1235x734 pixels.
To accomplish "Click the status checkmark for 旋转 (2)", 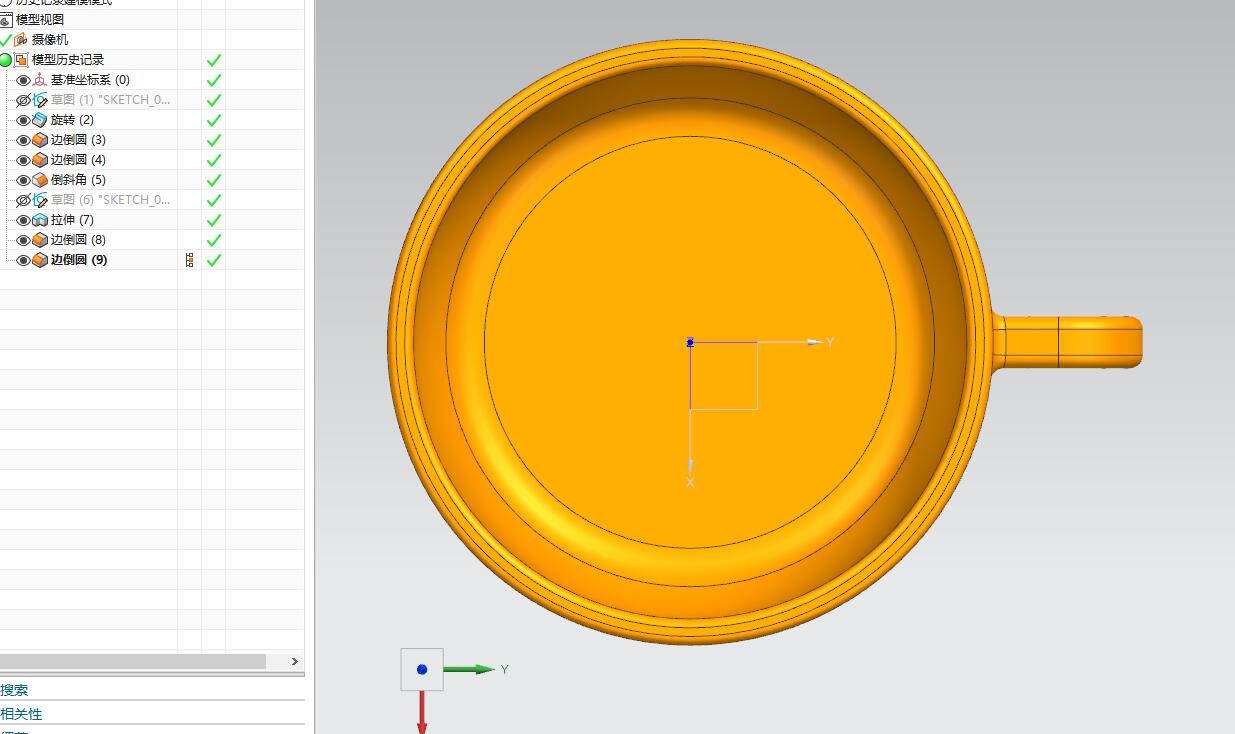I will click(x=213, y=120).
